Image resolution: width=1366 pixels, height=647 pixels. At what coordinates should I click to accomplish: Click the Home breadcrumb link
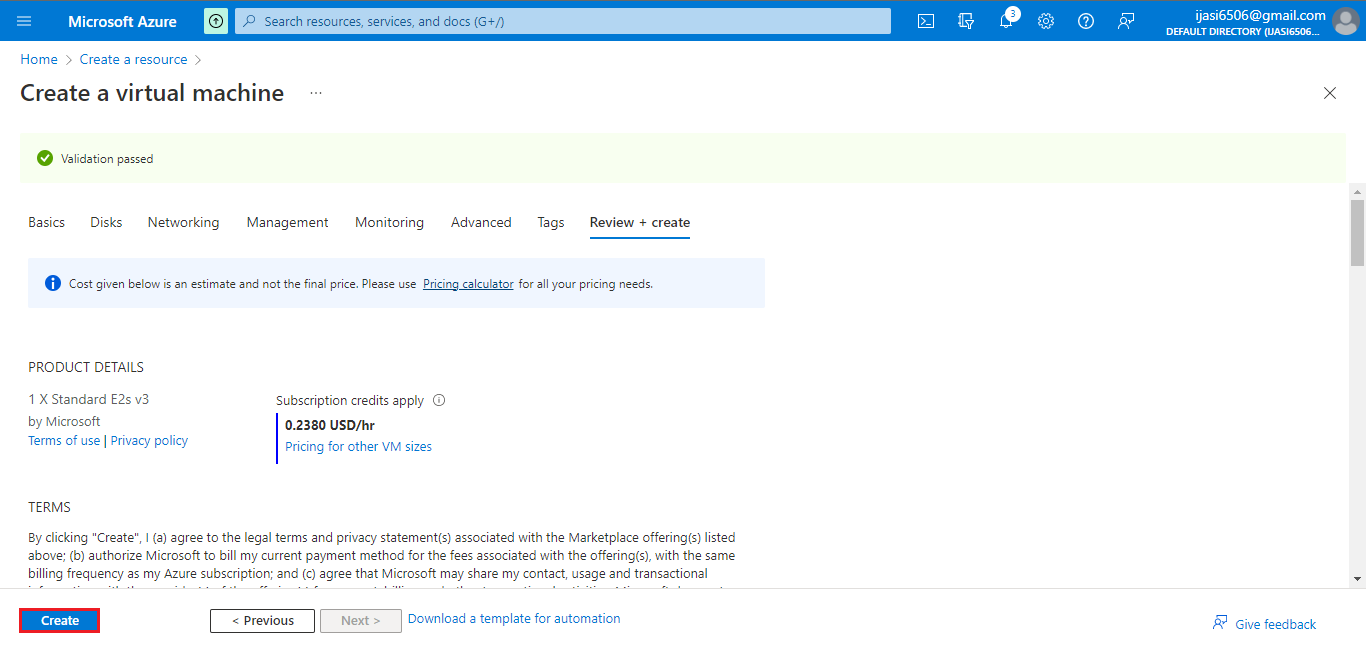coord(39,59)
